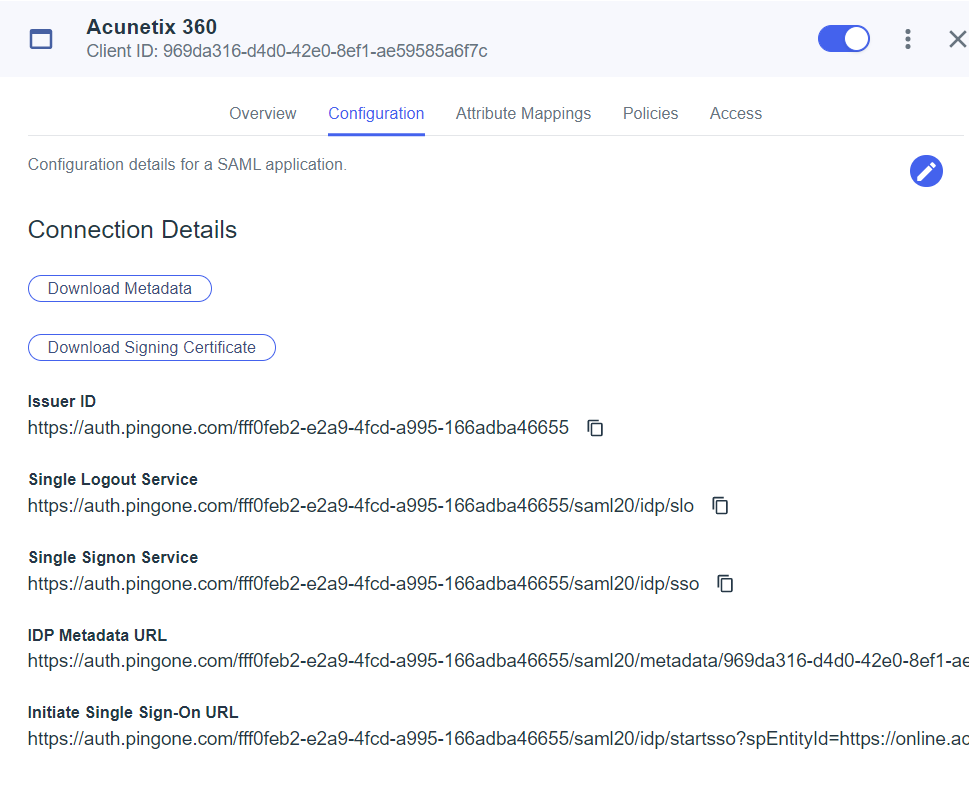Select the Issuer ID URL text
The image size is (969, 787).
tap(298, 428)
